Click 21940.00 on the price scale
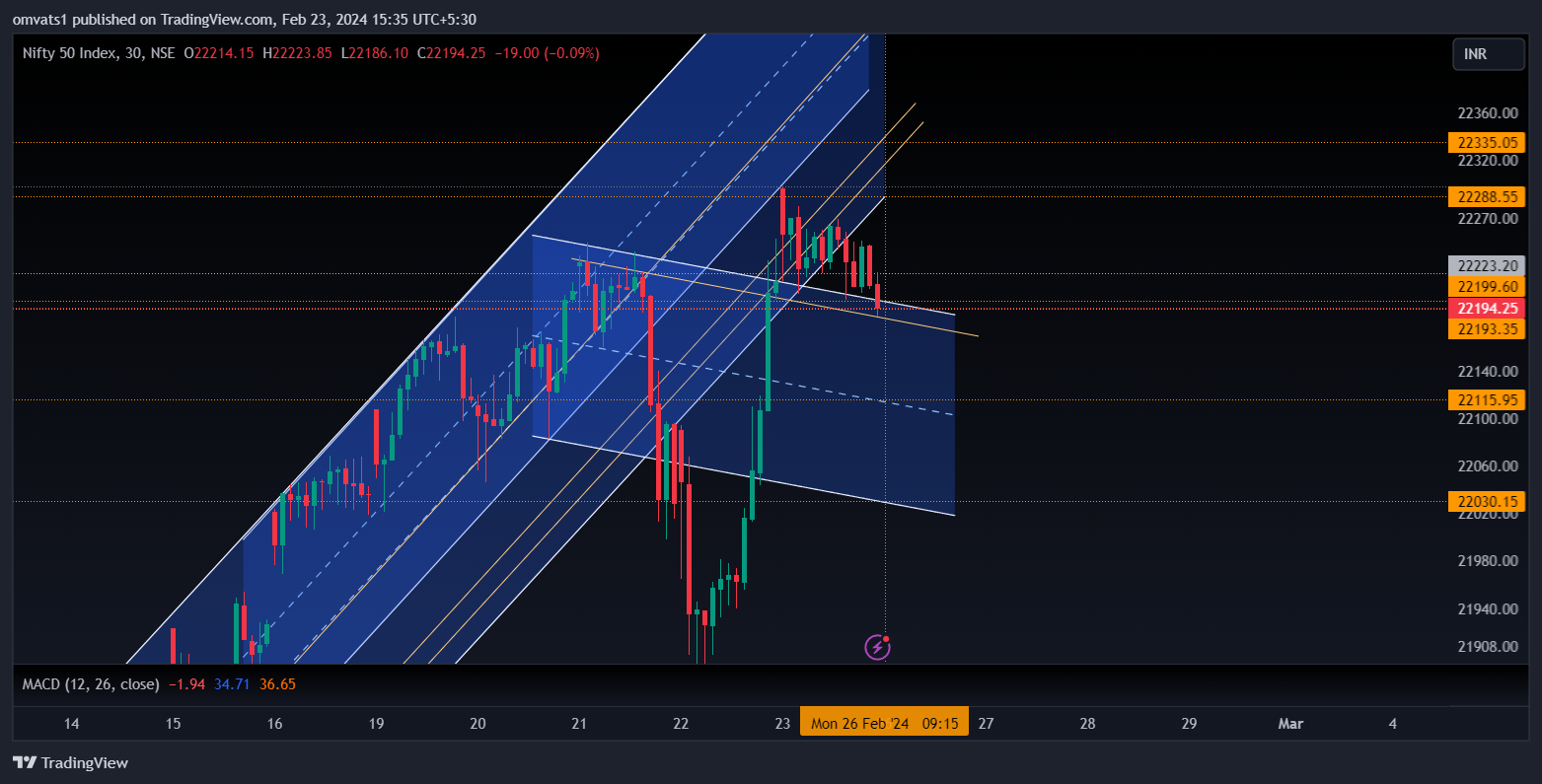The image size is (1542, 784). 1488,609
